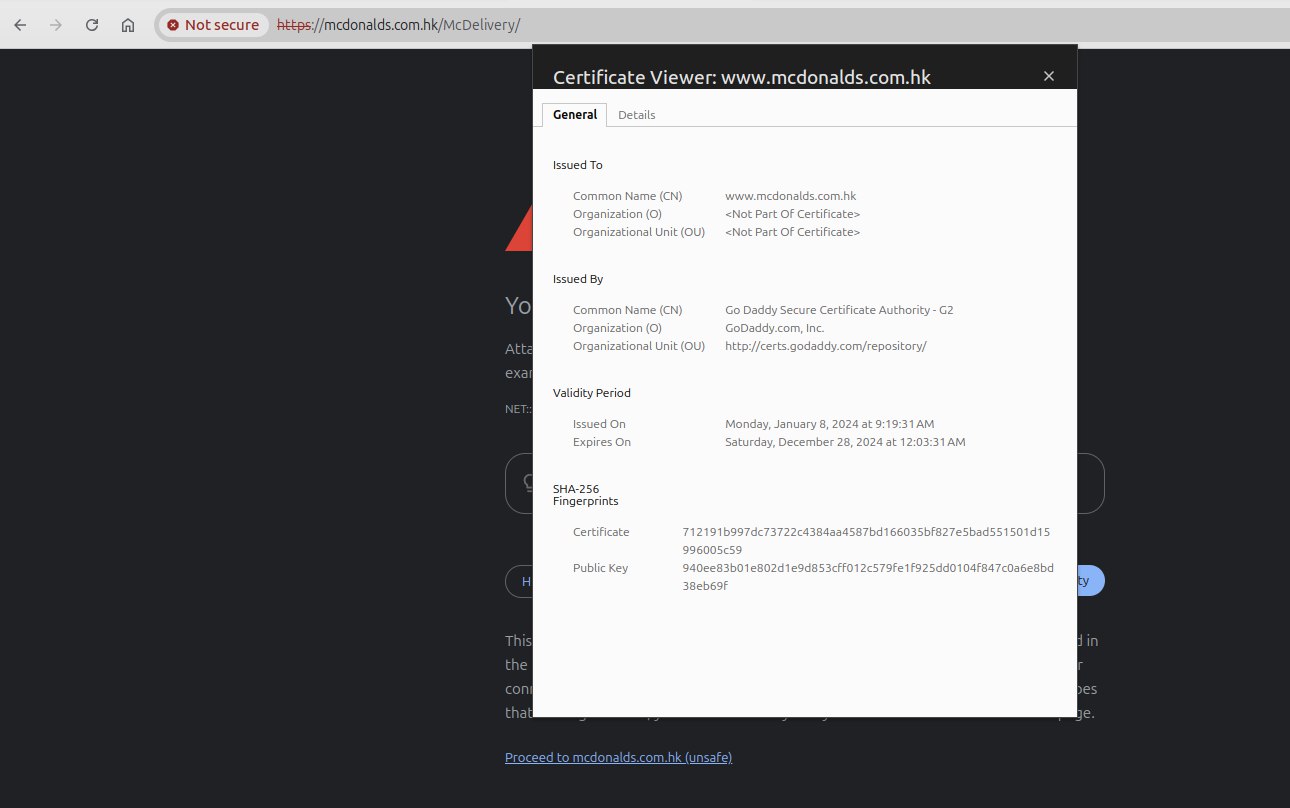This screenshot has width=1290, height=808.
Task: Select the General tab
Action: click(575, 115)
